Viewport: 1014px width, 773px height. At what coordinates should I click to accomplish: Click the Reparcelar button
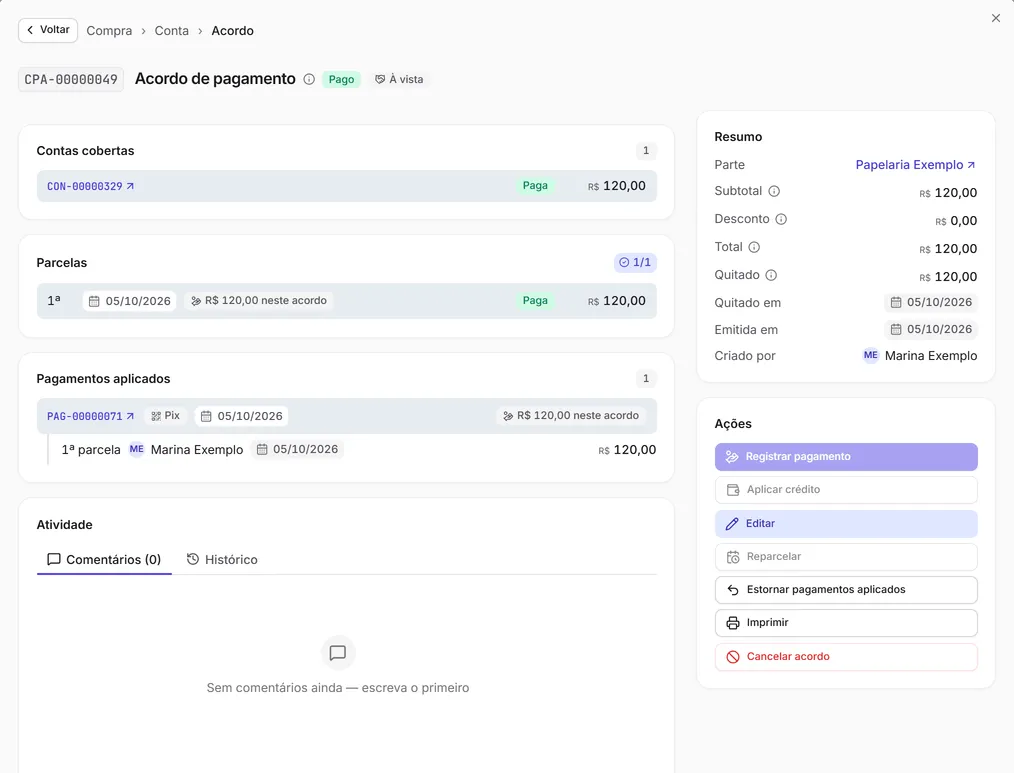click(846, 556)
